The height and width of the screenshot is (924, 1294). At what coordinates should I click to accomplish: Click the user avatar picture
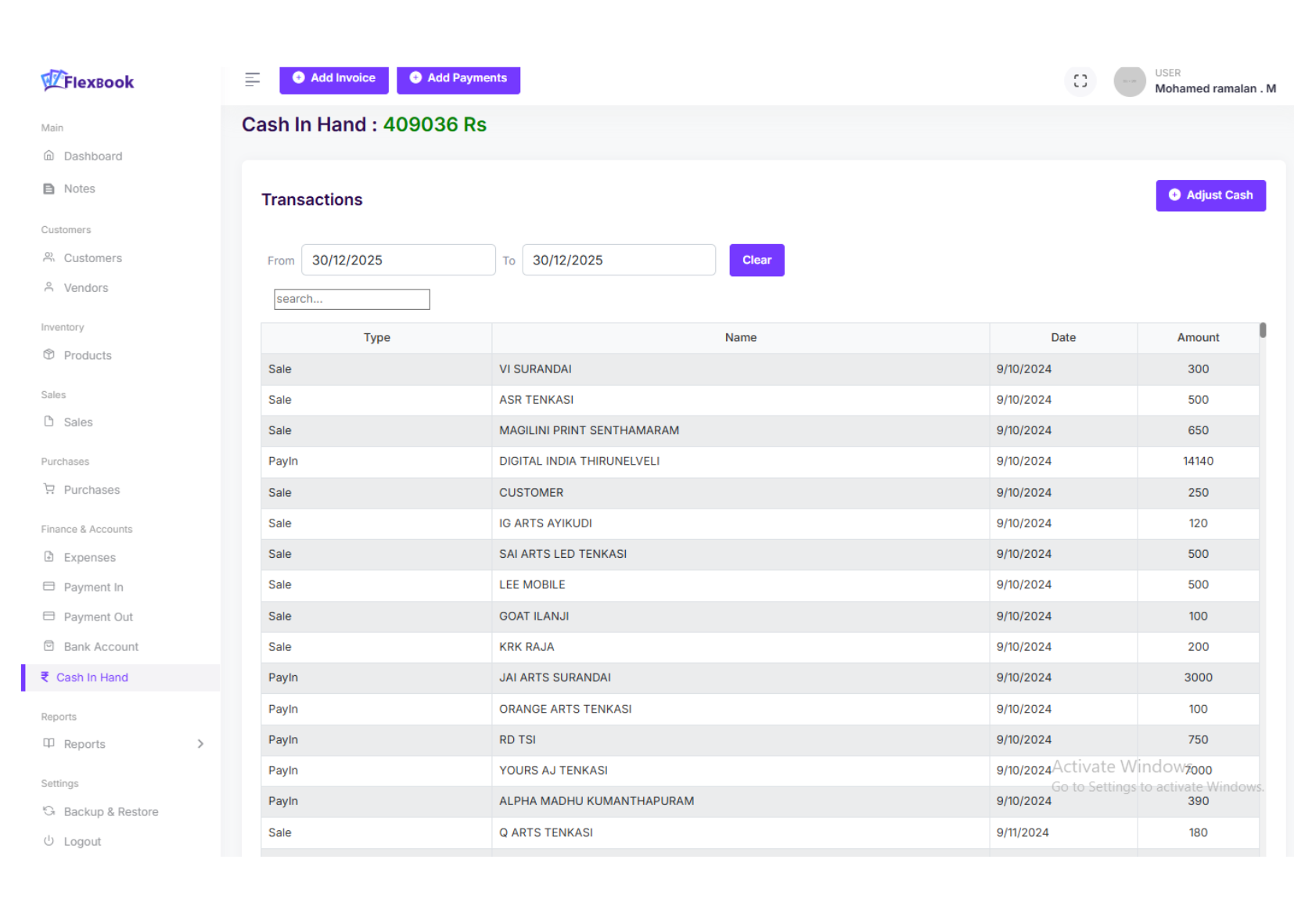click(x=1129, y=81)
